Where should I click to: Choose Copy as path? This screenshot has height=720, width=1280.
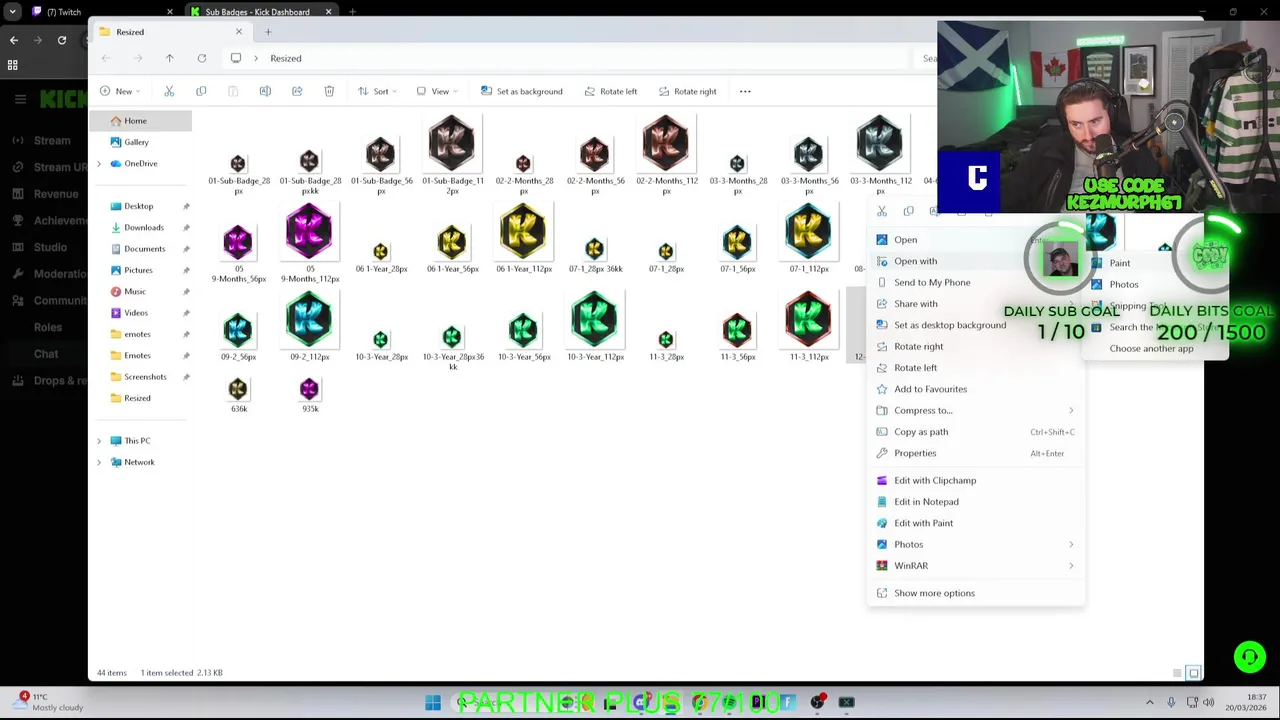(x=975, y=432)
